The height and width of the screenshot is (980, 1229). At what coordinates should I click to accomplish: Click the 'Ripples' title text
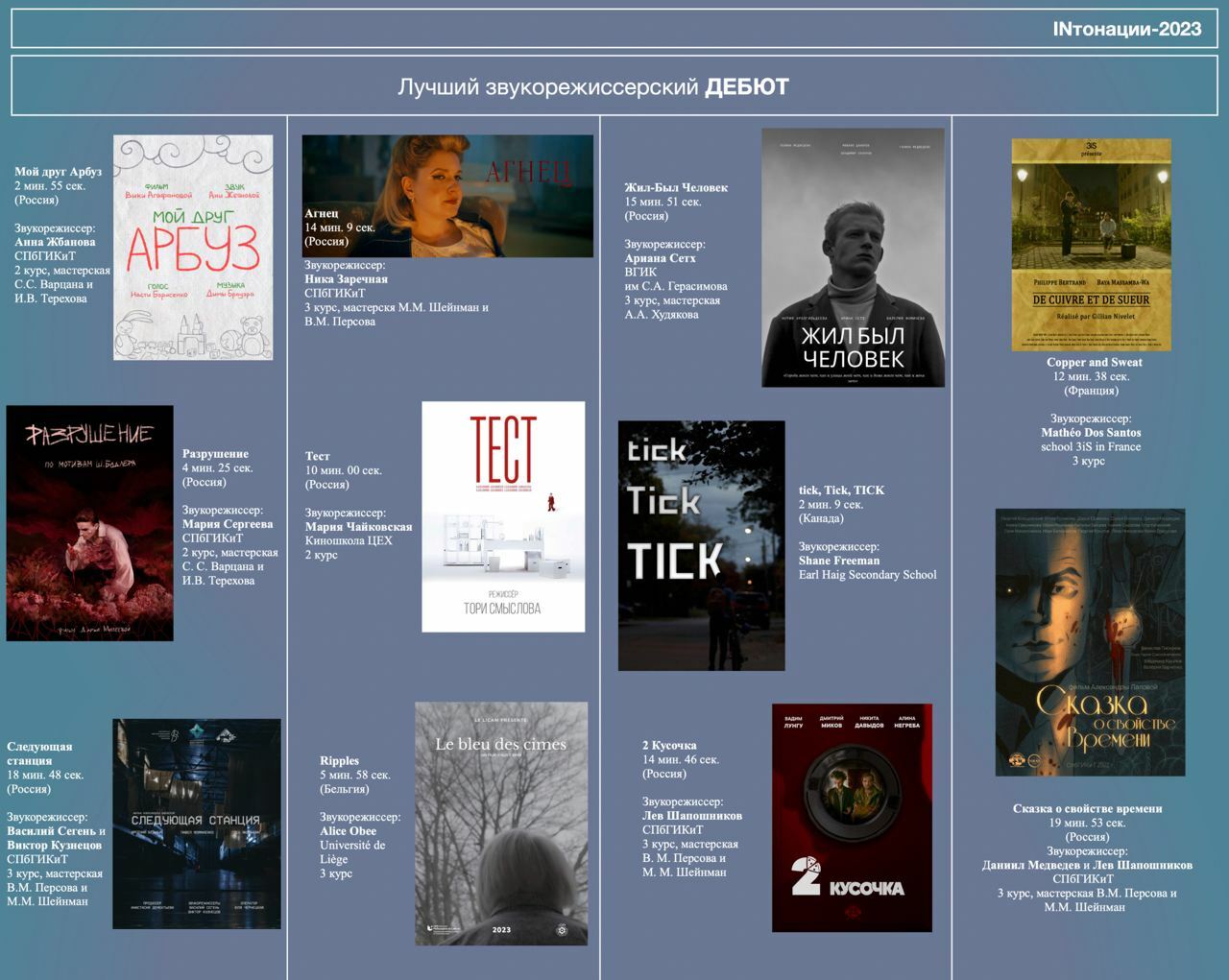click(339, 760)
